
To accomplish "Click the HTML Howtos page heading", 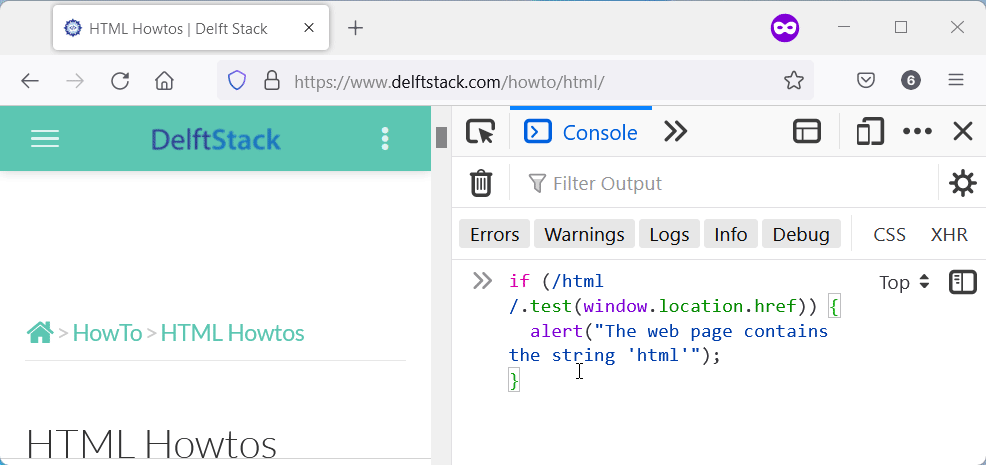I will (x=152, y=444).
